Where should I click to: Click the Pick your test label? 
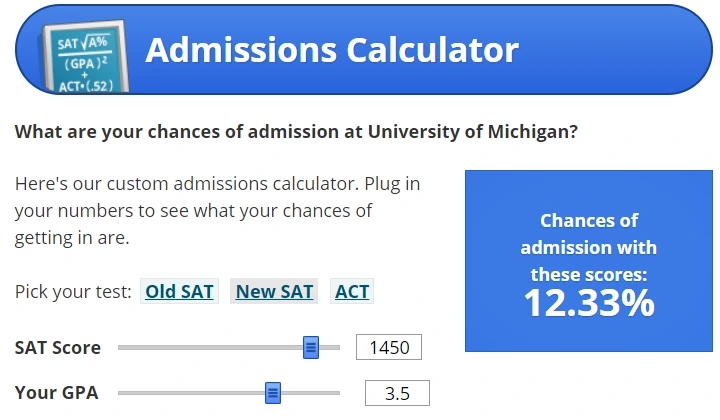point(73,291)
